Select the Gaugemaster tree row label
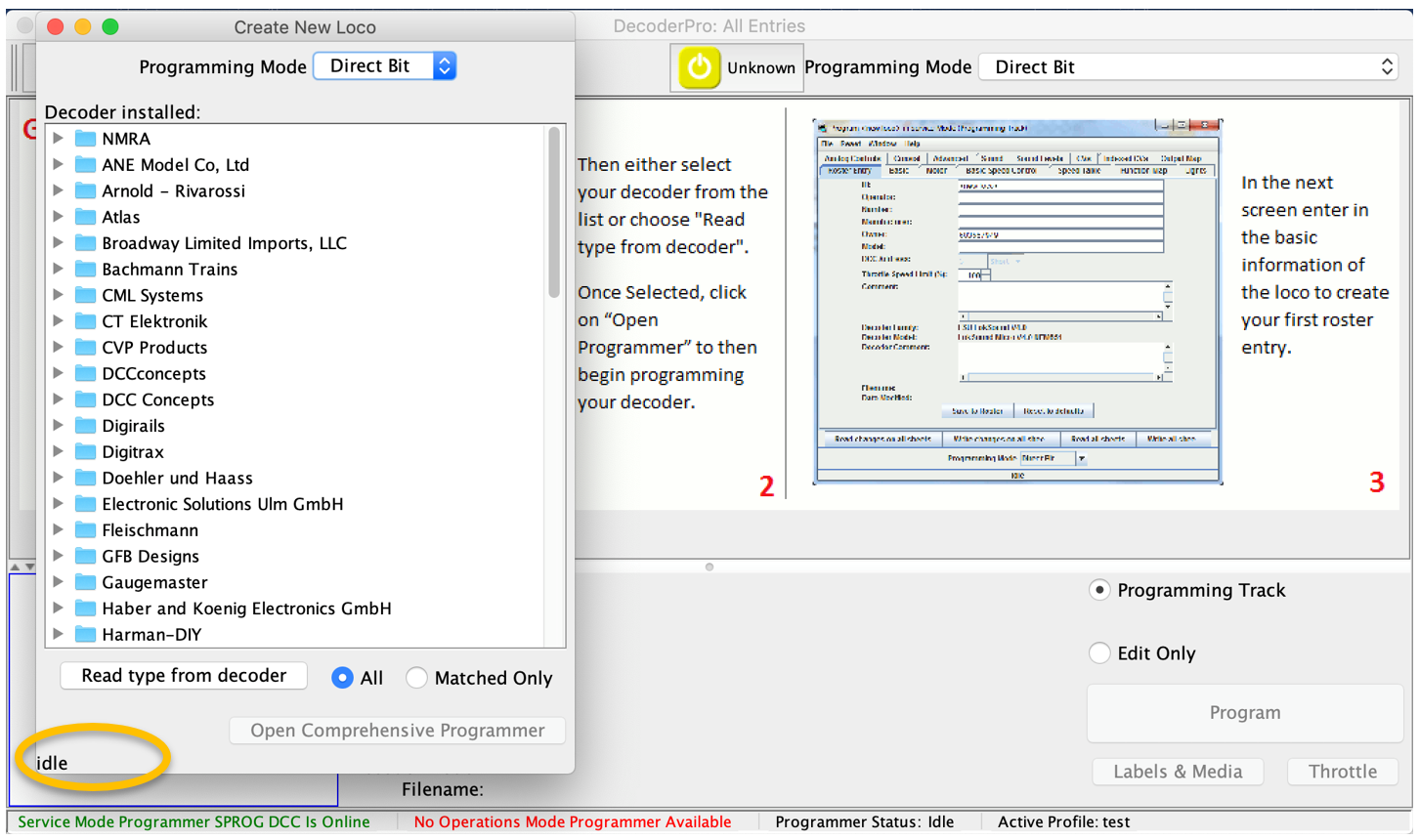1419x840 pixels. pyautogui.click(x=154, y=582)
